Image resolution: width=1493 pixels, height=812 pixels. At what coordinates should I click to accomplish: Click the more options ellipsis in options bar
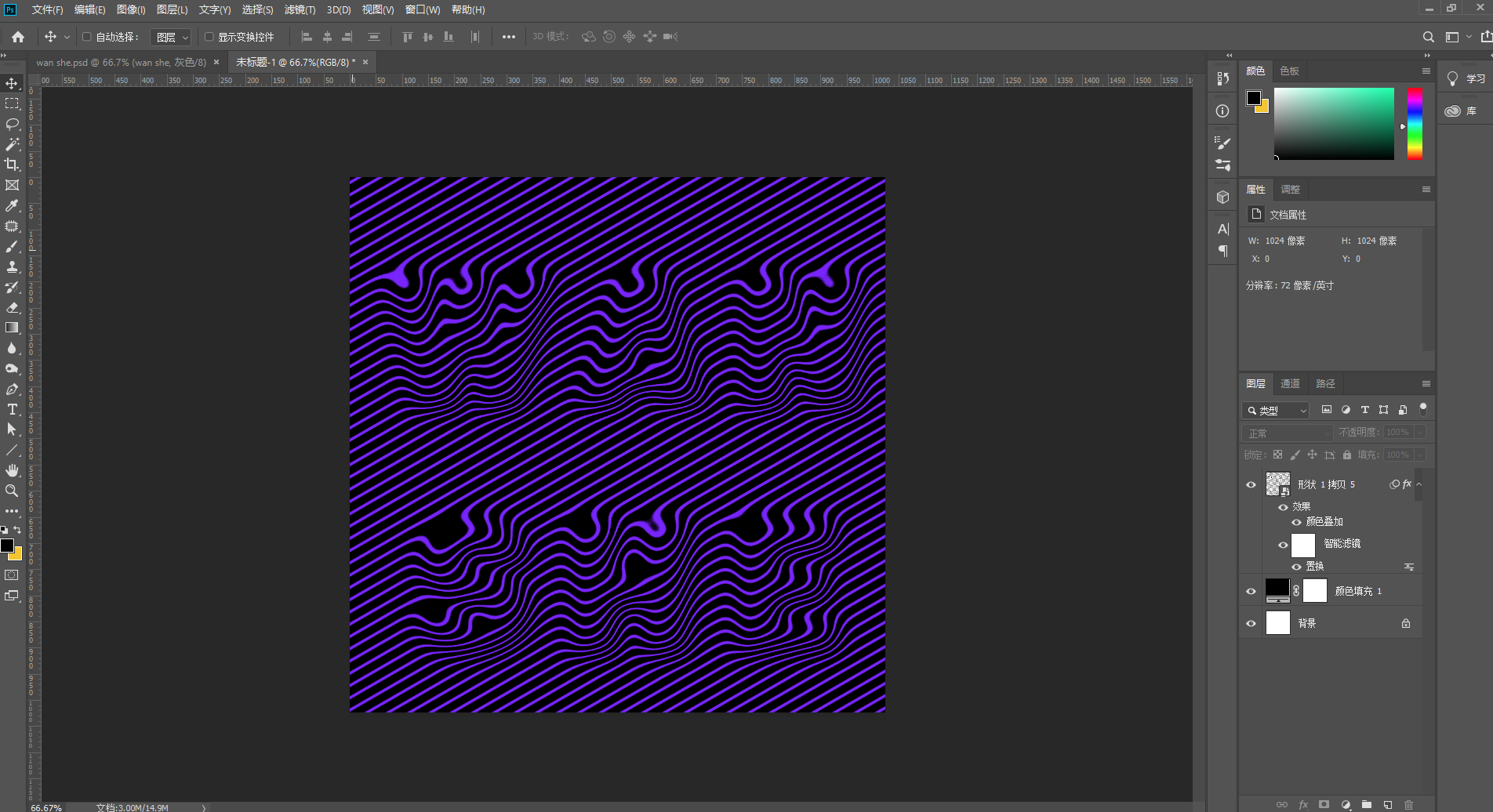point(509,37)
